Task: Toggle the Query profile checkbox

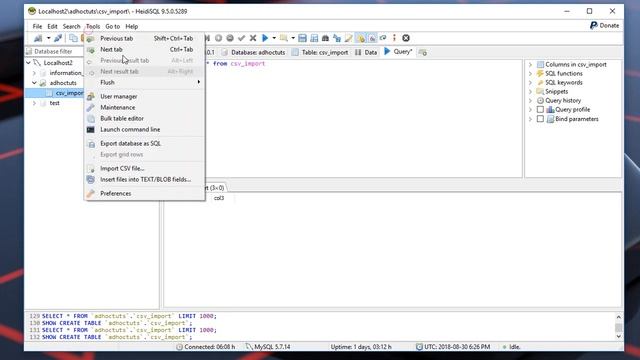Action: (540, 109)
